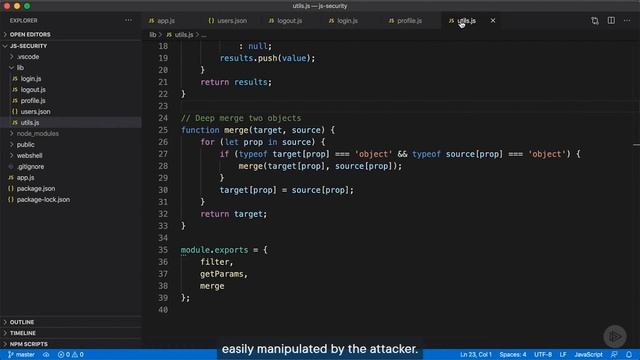Screen dimensions: 640x360
Task: Open Explorer views and more actions menu
Action: [x=128, y=20]
